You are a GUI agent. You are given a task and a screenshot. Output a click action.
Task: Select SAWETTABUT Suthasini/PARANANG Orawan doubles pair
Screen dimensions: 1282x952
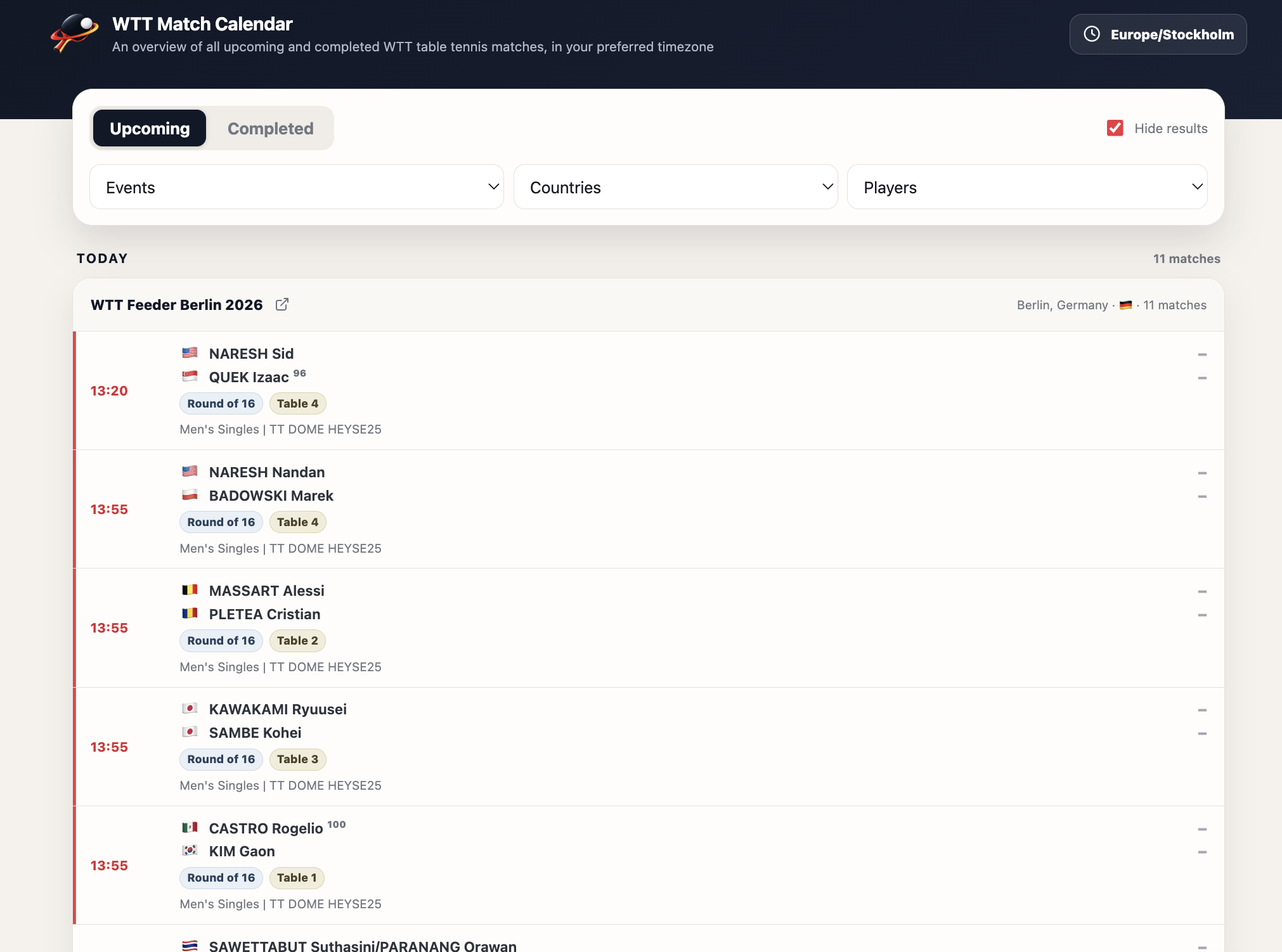point(363,946)
